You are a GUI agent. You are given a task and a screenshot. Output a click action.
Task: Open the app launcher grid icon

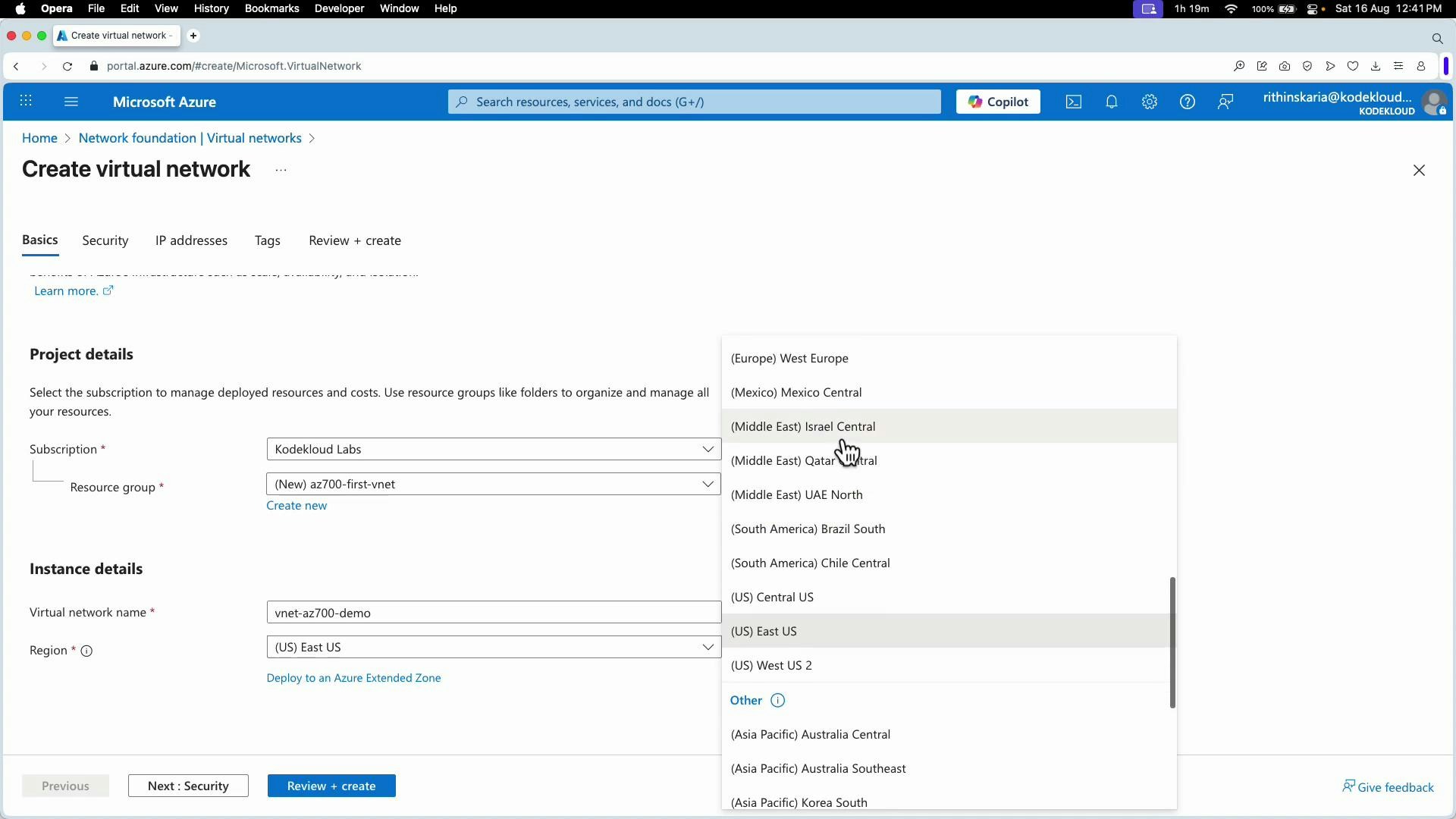pos(27,101)
